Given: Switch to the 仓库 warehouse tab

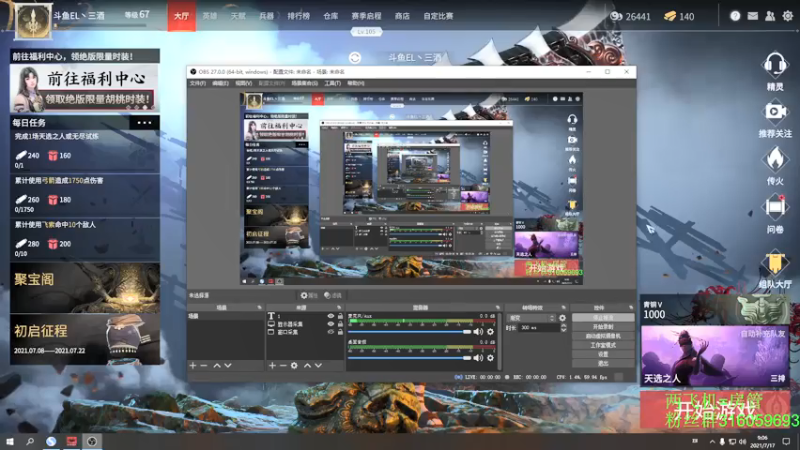Looking at the screenshot, I should click(331, 16).
